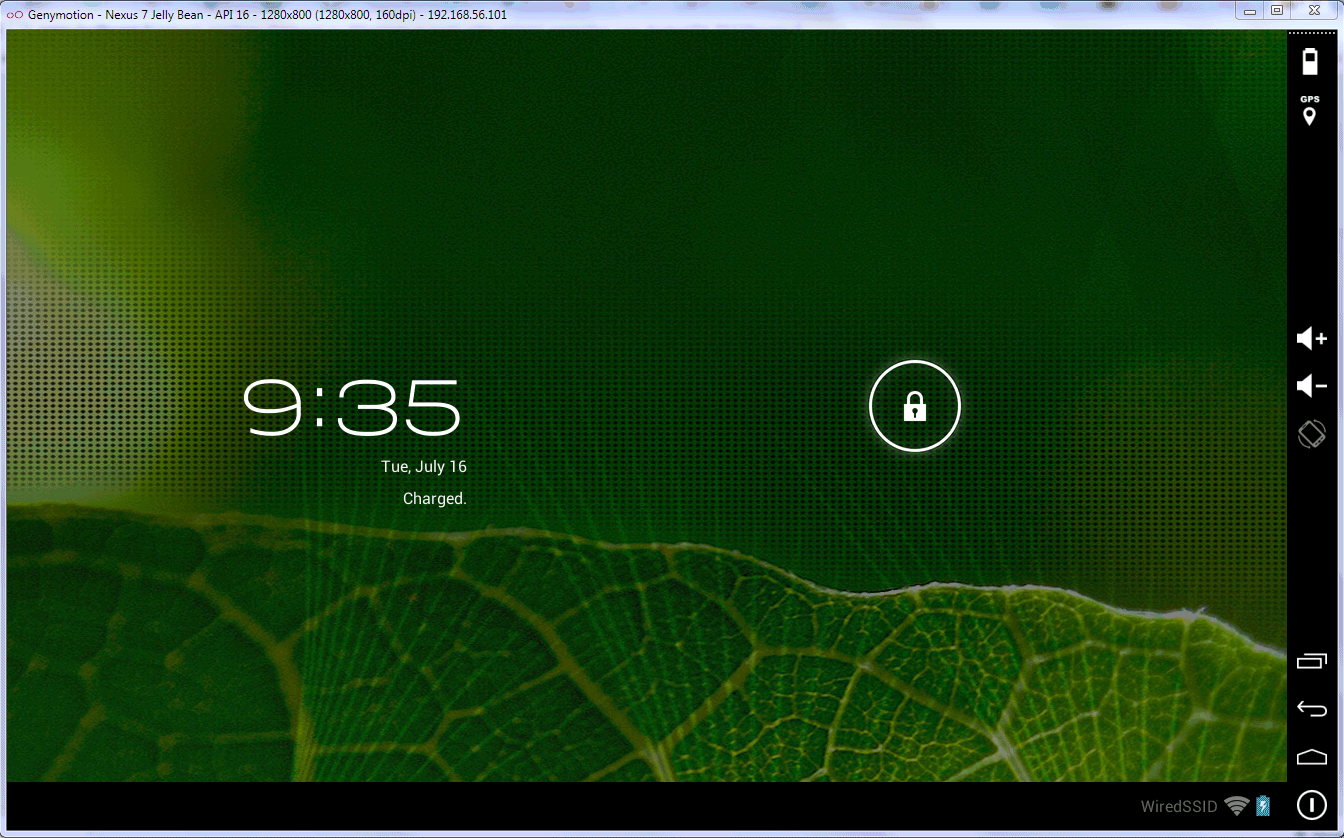1344x838 pixels.
Task: Click the Genymotion logo in title bar
Action: (x=15, y=14)
